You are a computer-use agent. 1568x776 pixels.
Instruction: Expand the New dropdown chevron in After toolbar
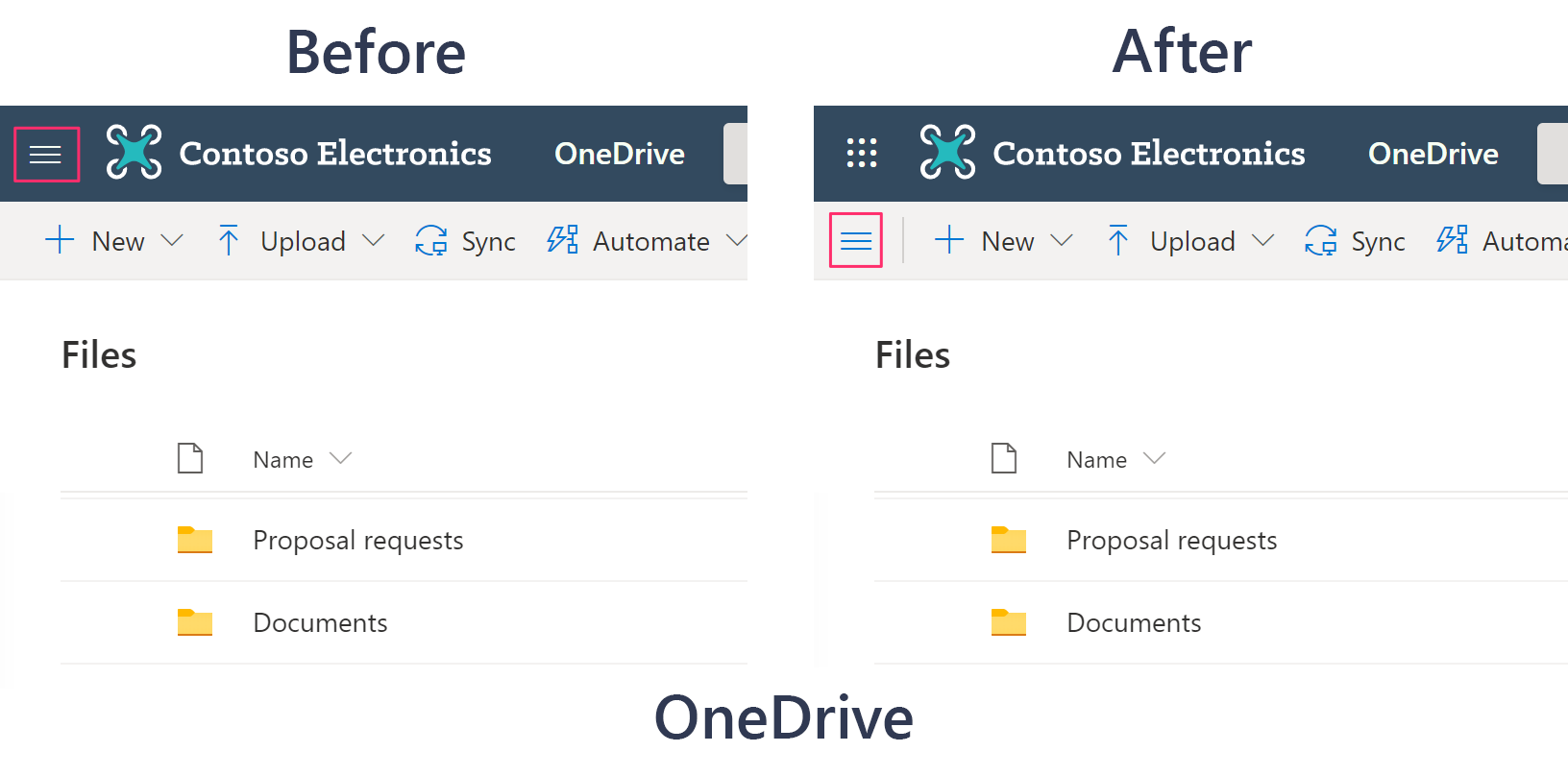(x=1062, y=240)
